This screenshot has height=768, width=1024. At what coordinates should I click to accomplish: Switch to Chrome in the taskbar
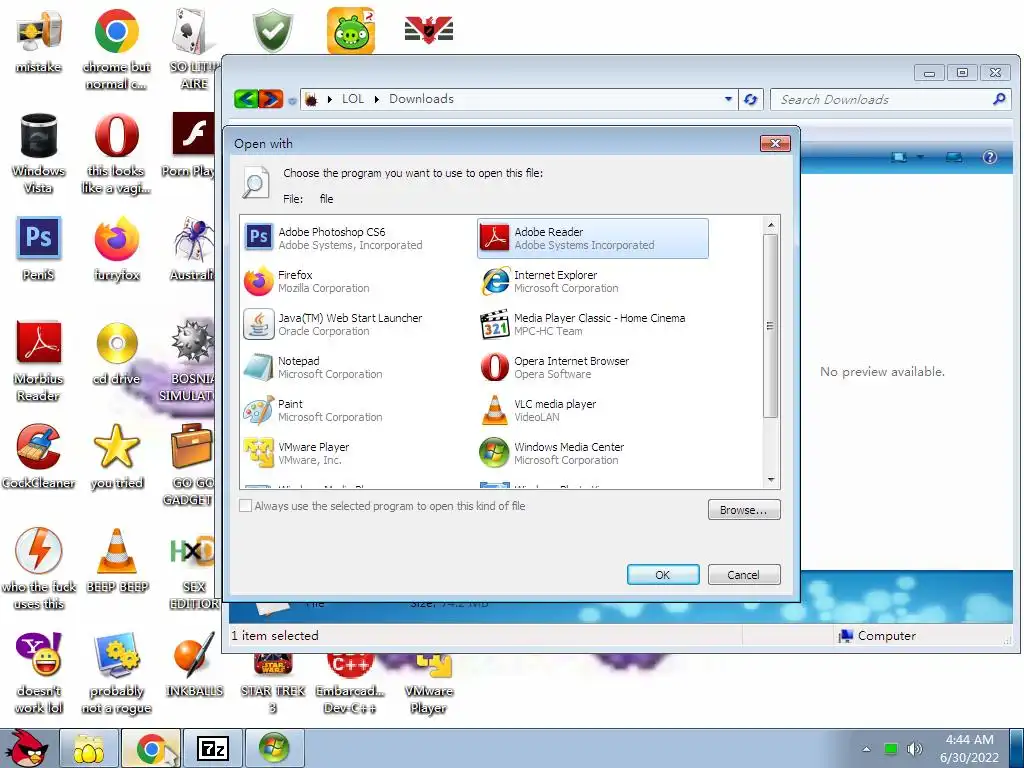(151, 748)
